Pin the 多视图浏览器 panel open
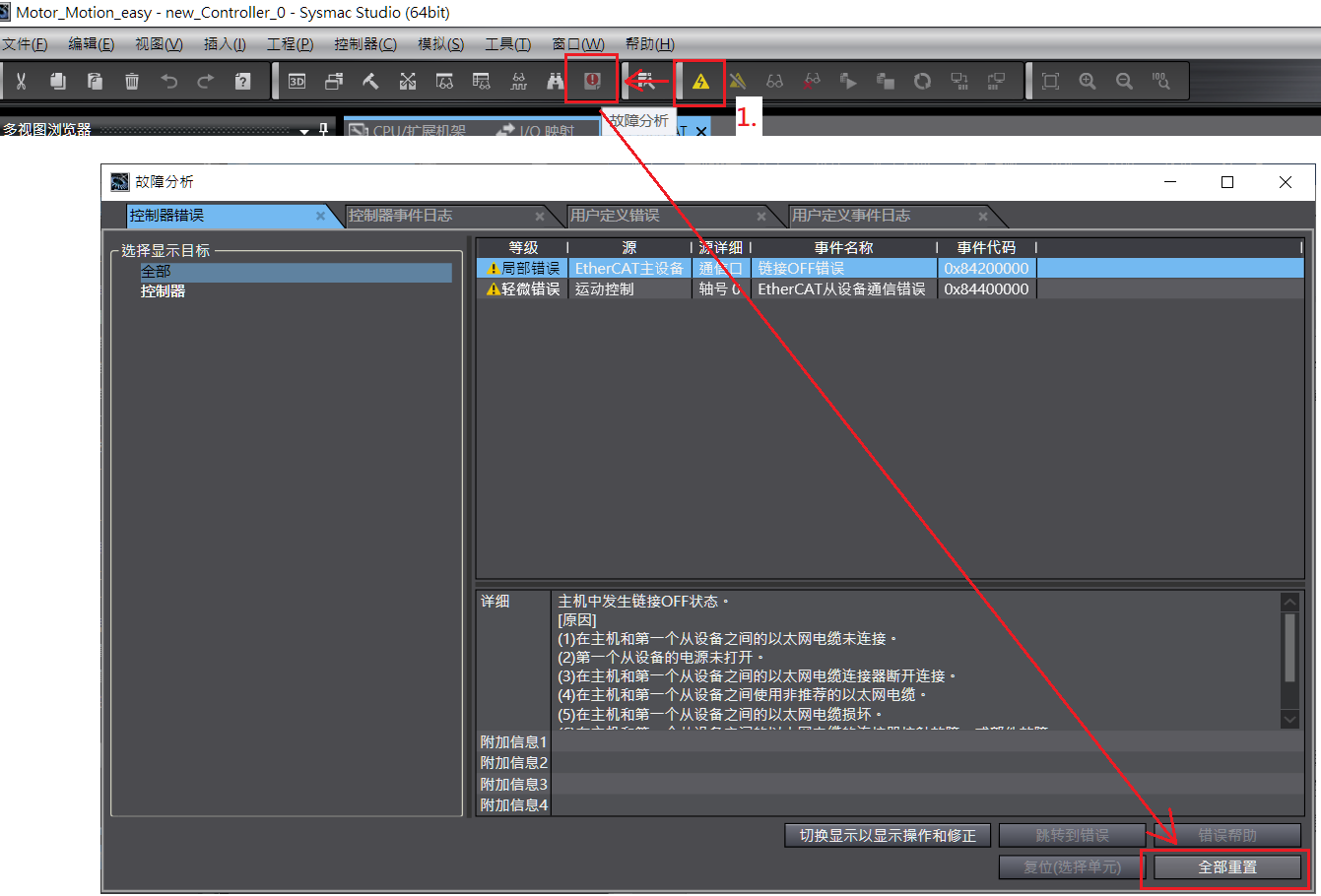This screenshot has width=1321, height=896. (323, 130)
